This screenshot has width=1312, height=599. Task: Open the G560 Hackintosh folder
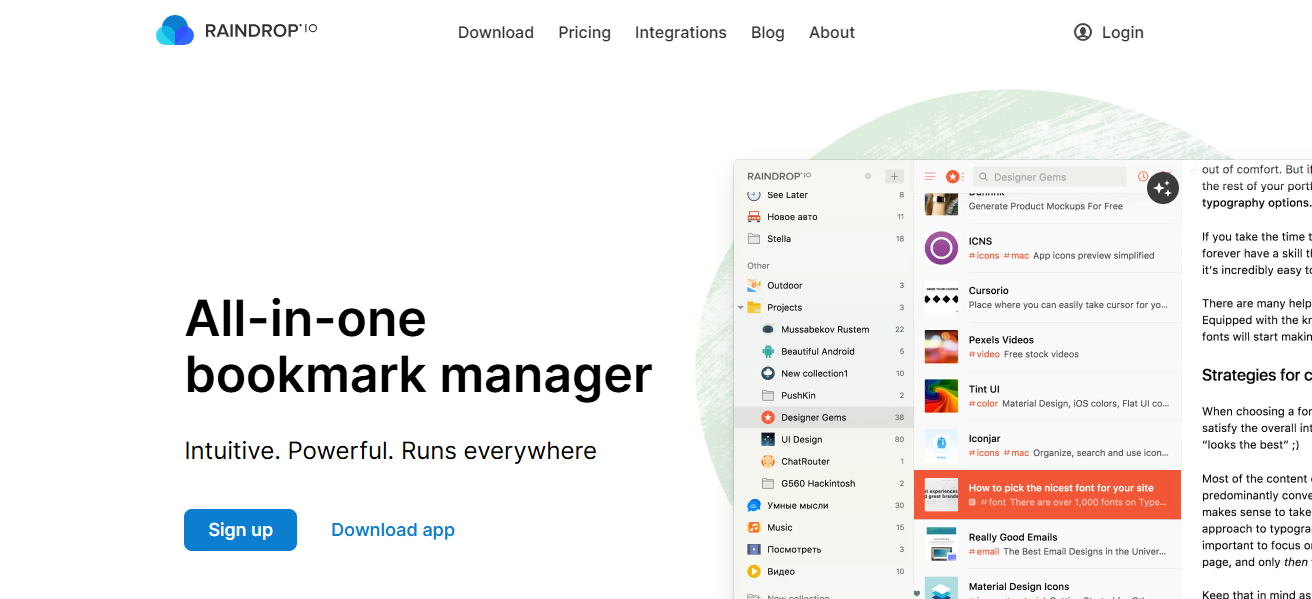825,483
